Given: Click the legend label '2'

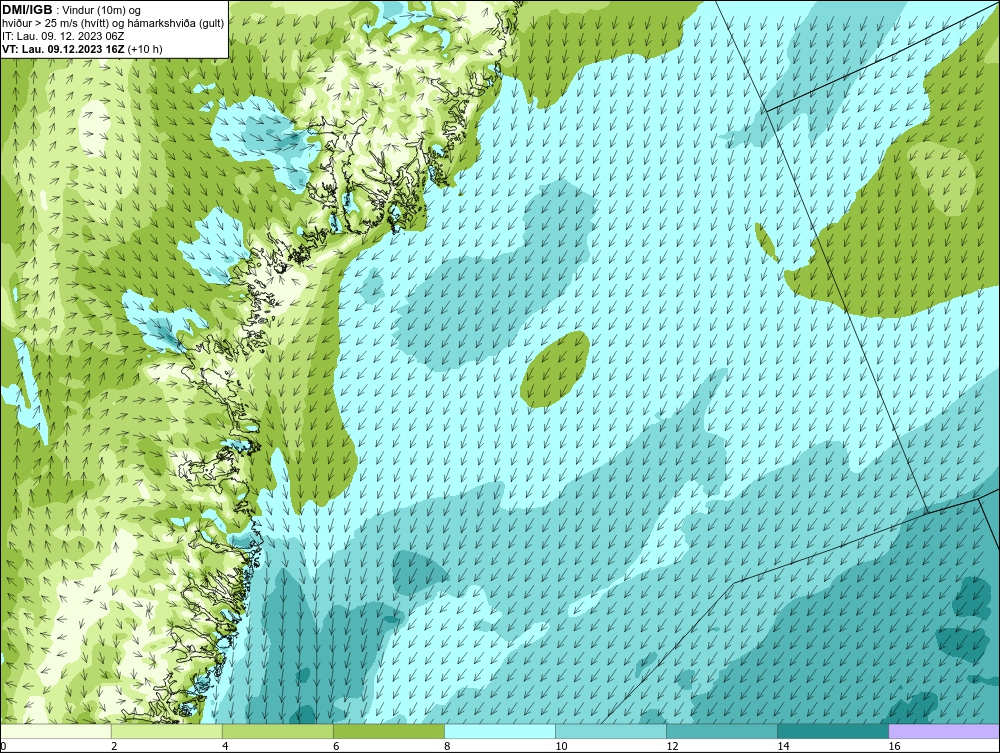Looking at the screenshot, I should [x=114, y=746].
